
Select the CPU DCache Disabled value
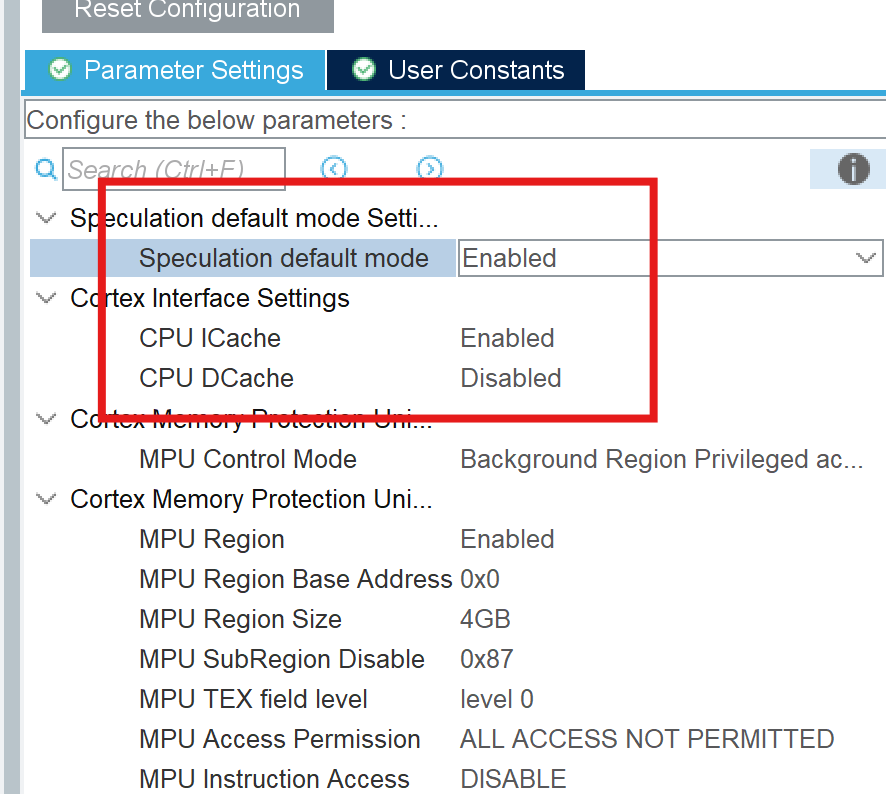pos(511,379)
